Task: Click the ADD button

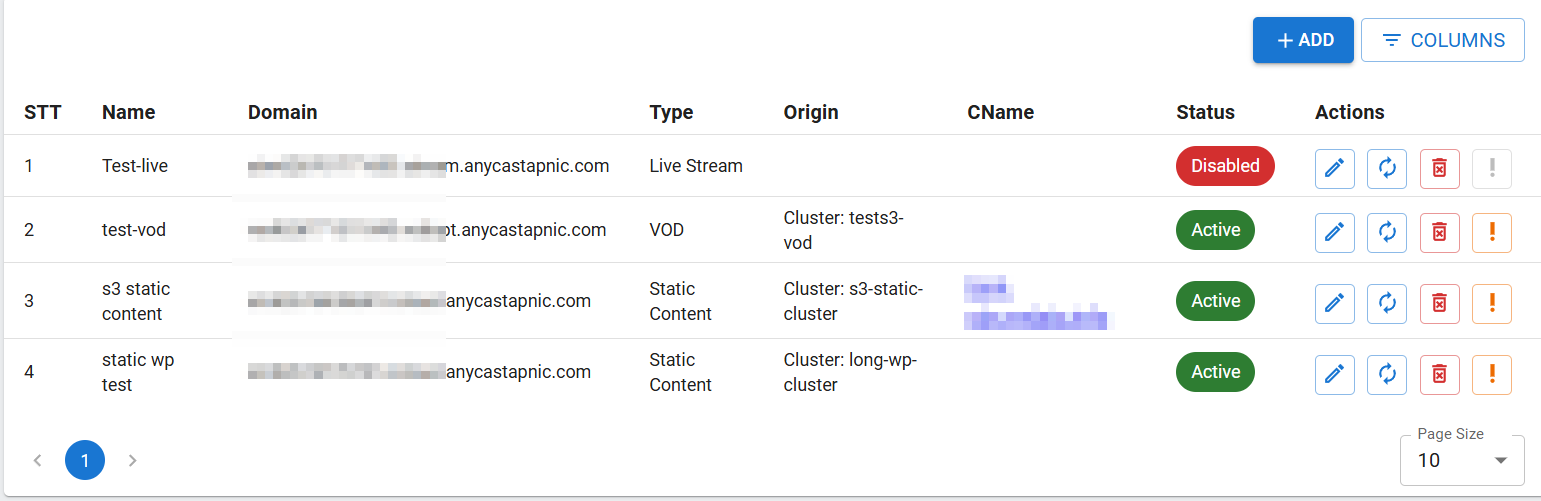Action: 1303,40
